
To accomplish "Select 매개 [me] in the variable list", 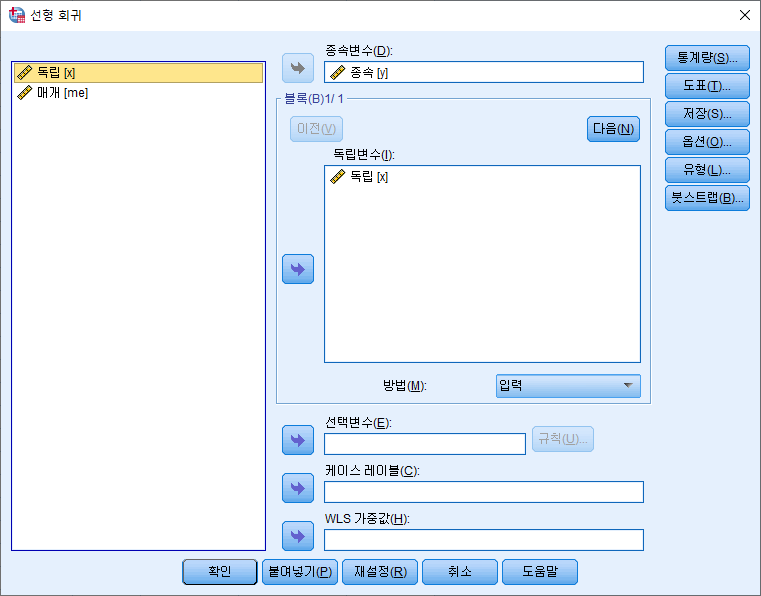I will (138, 93).
